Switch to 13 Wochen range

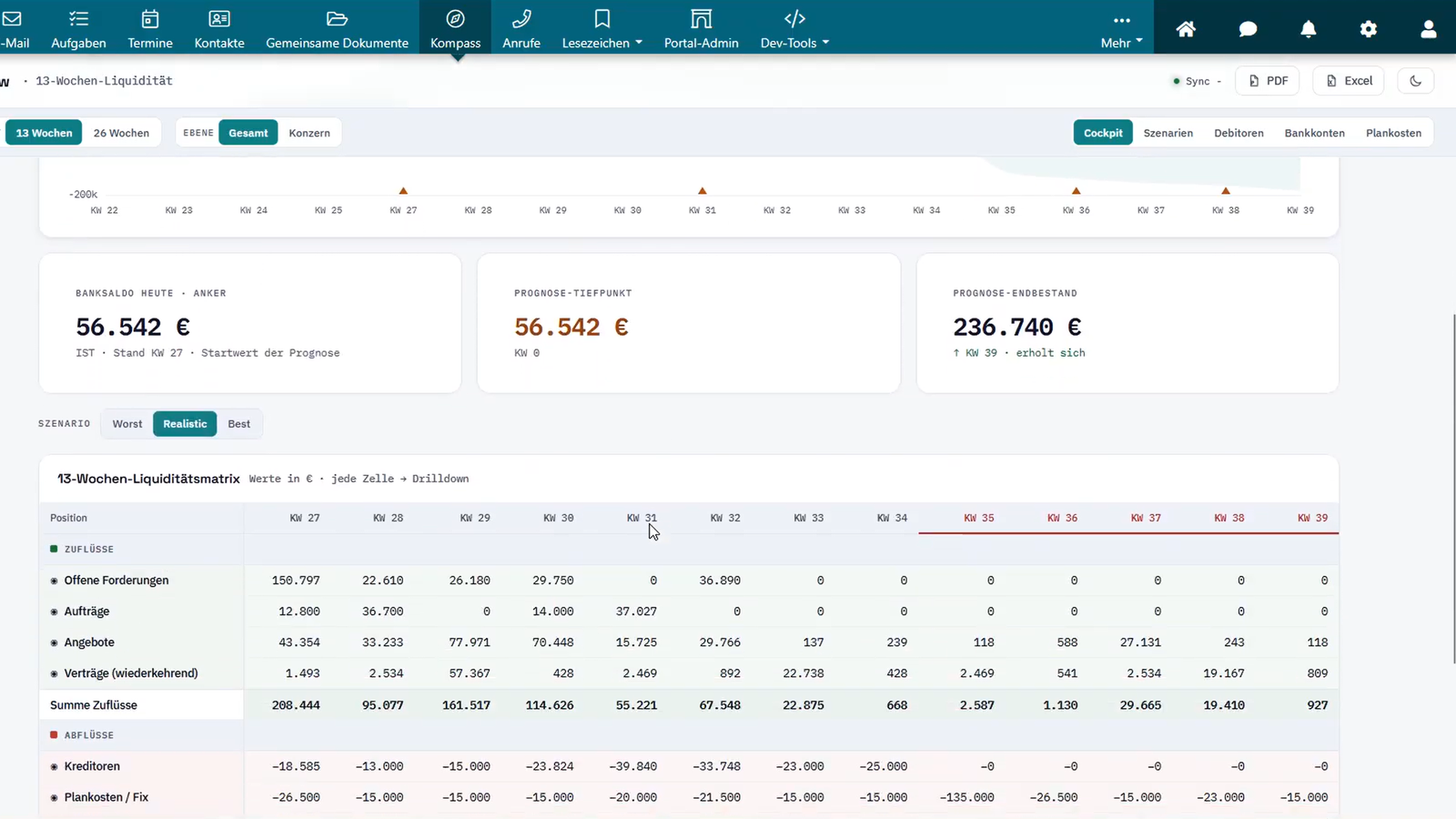pyautogui.click(x=44, y=133)
